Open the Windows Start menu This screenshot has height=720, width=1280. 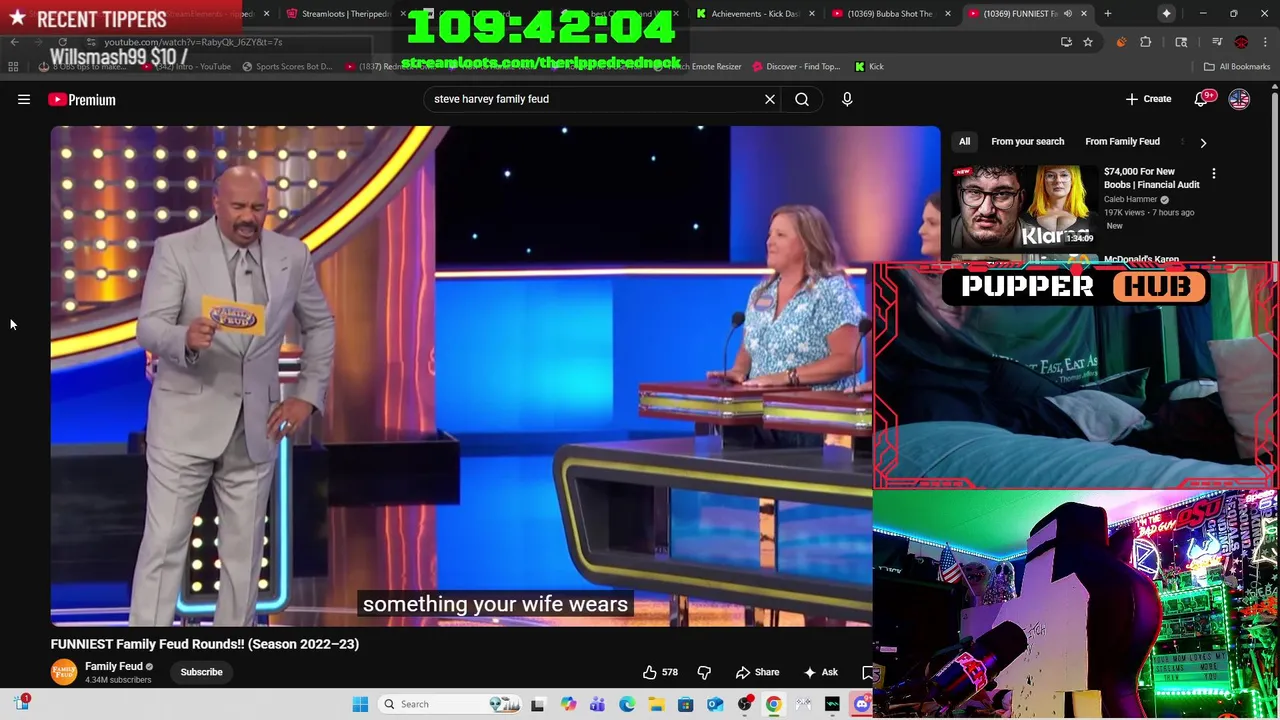[360, 704]
